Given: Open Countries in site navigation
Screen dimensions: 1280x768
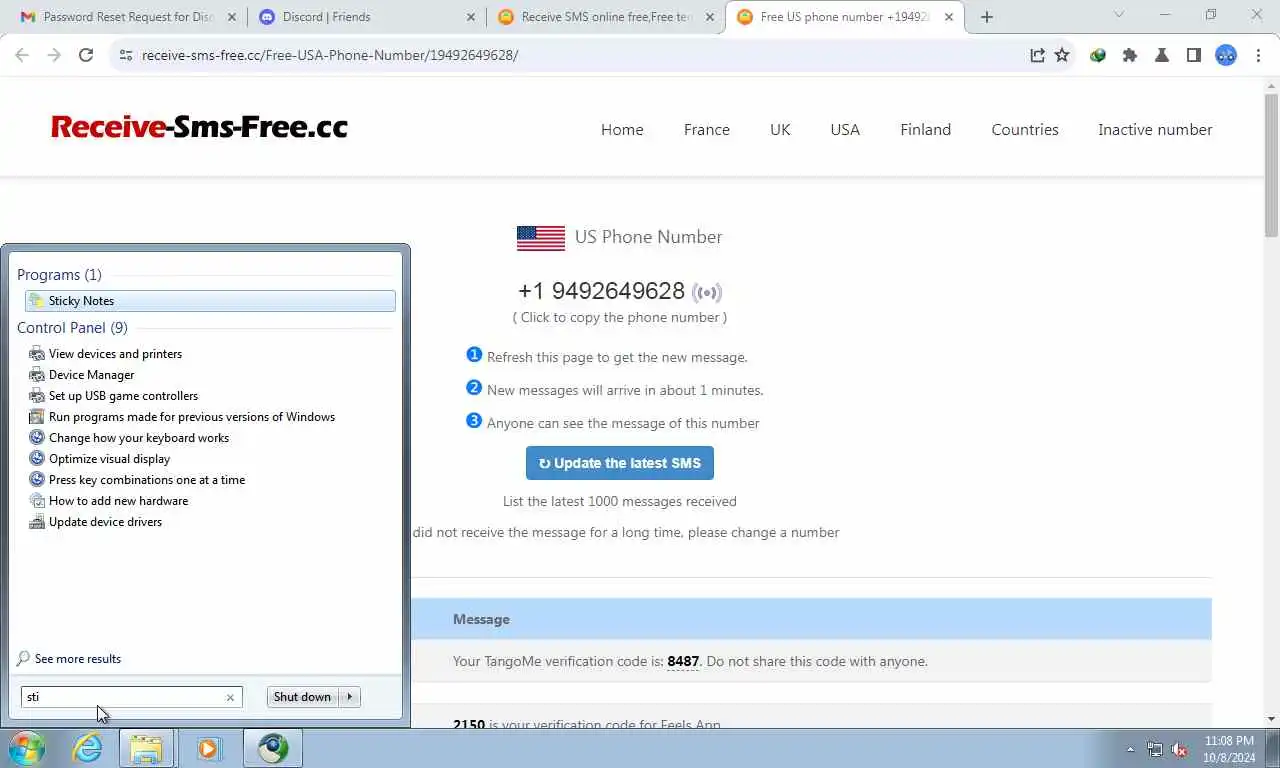Looking at the screenshot, I should [x=1025, y=130].
